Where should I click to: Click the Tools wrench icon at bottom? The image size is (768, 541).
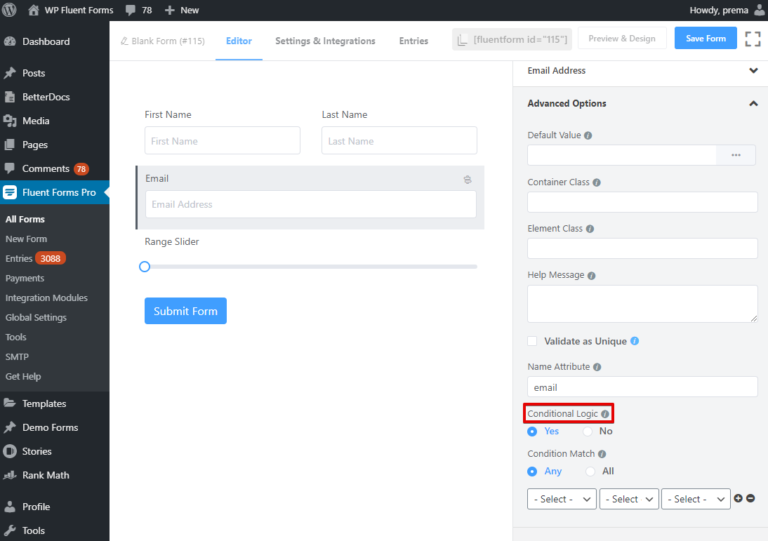coord(10,530)
